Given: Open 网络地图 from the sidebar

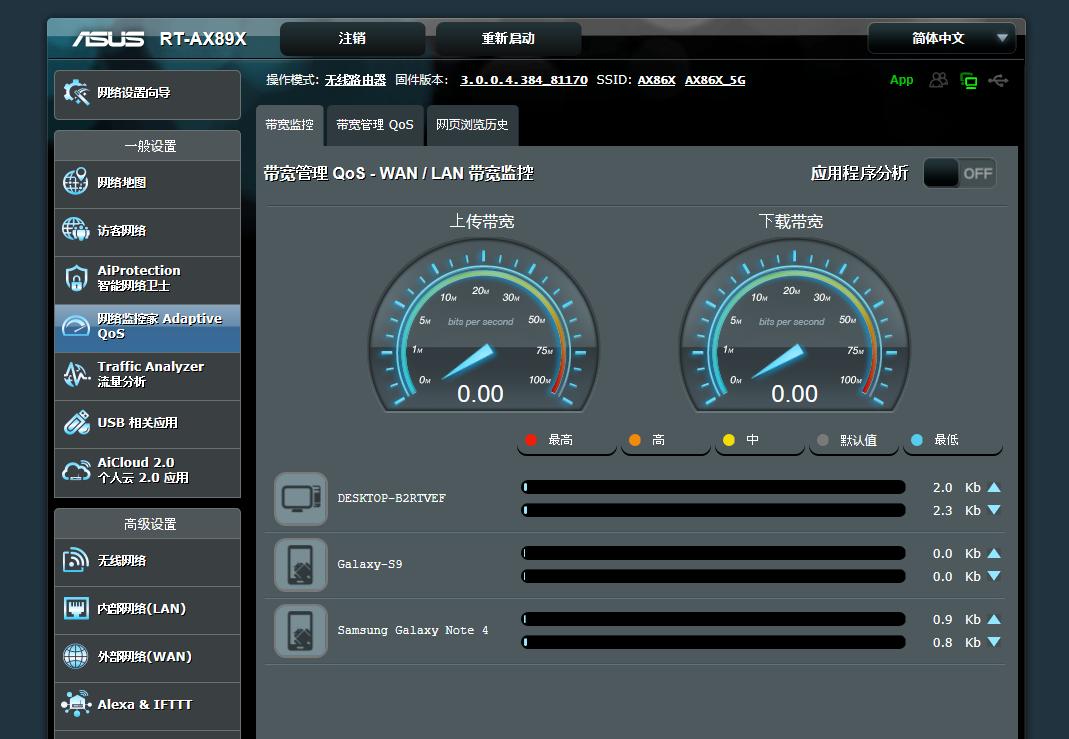Looking at the screenshot, I should click(x=147, y=183).
